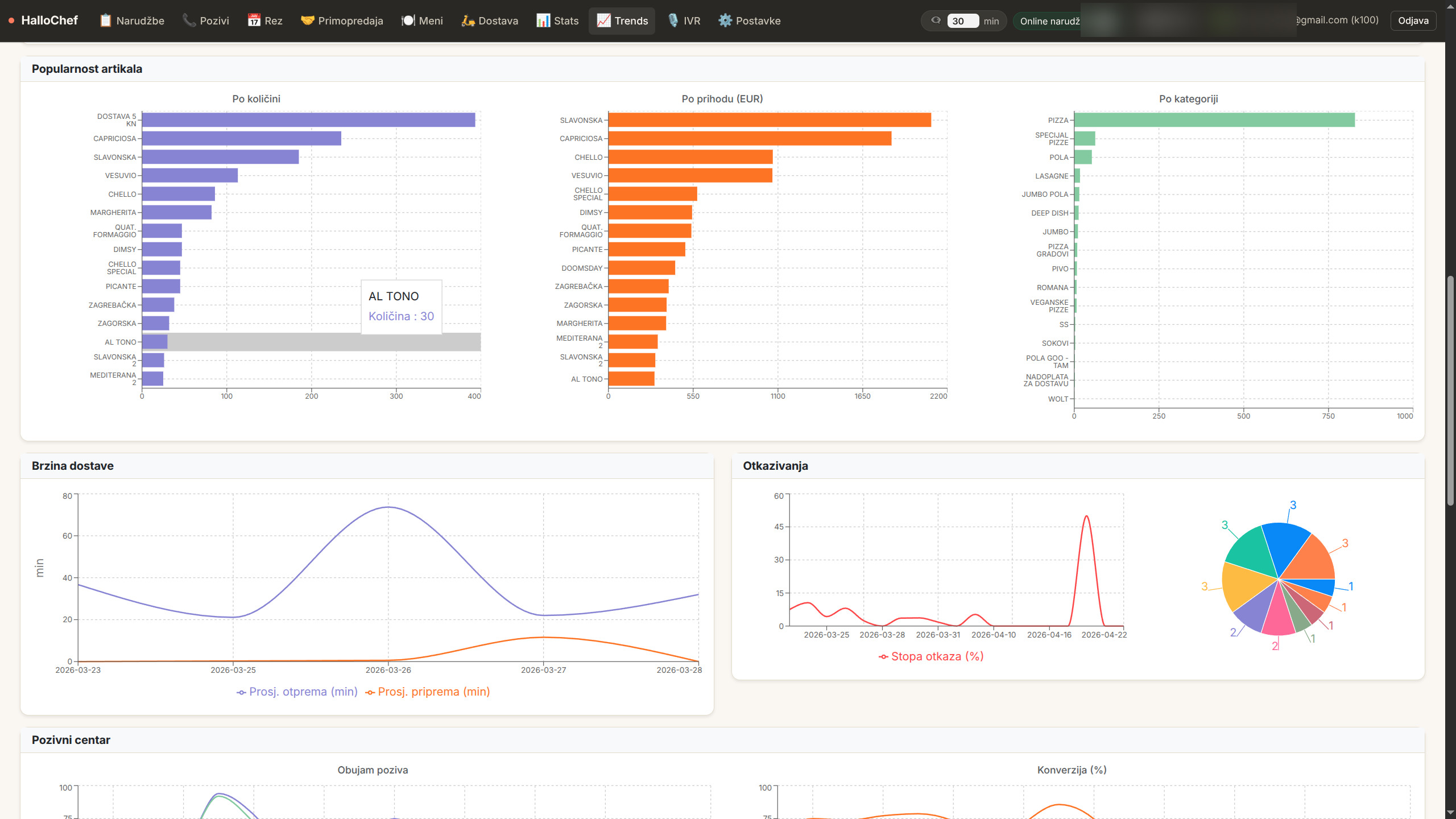
Task: Click the eye icon beside minutes field
Action: [936, 20]
